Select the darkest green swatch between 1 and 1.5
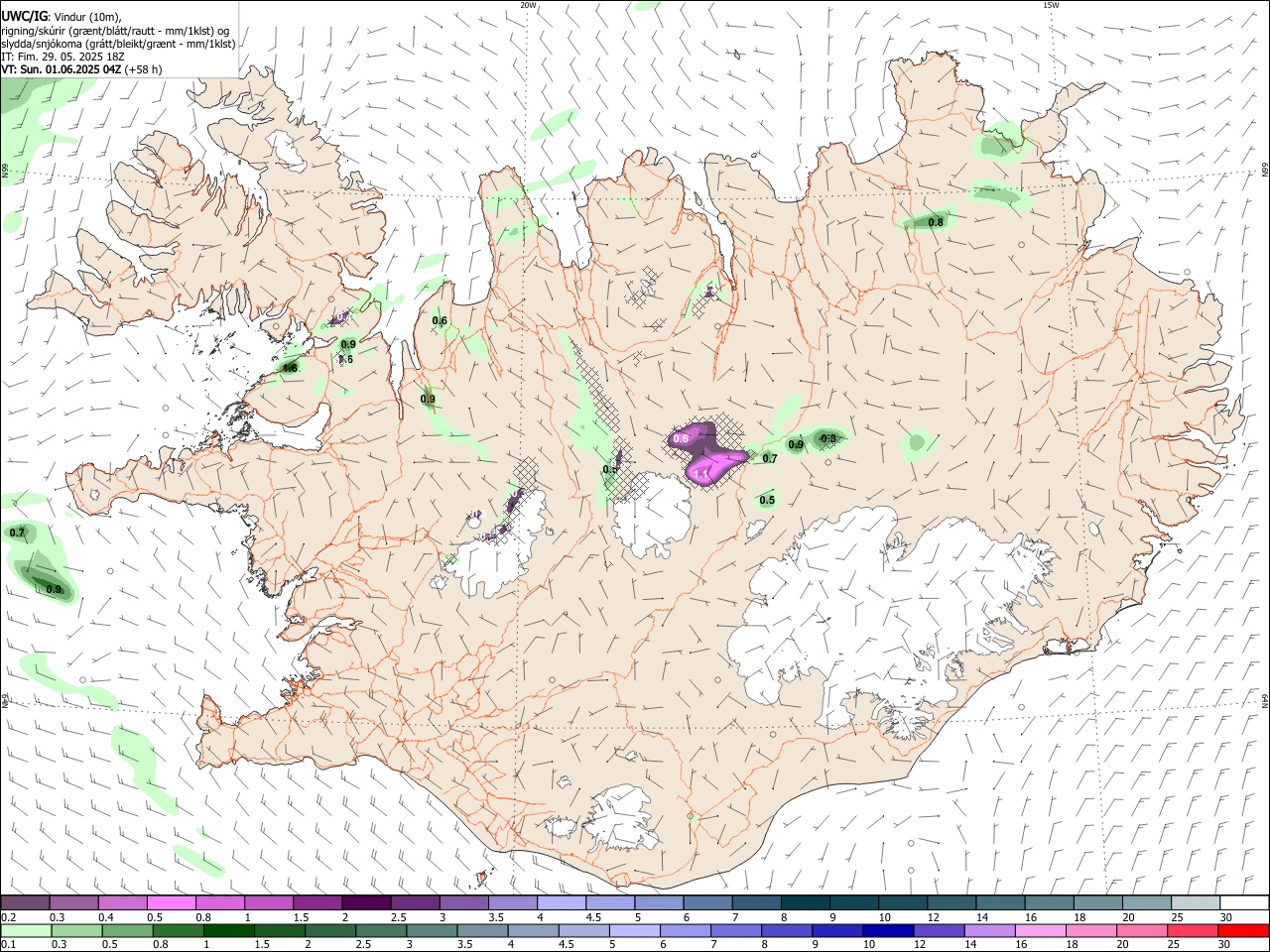The height and width of the screenshot is (952, 1270). click(228, 930)
